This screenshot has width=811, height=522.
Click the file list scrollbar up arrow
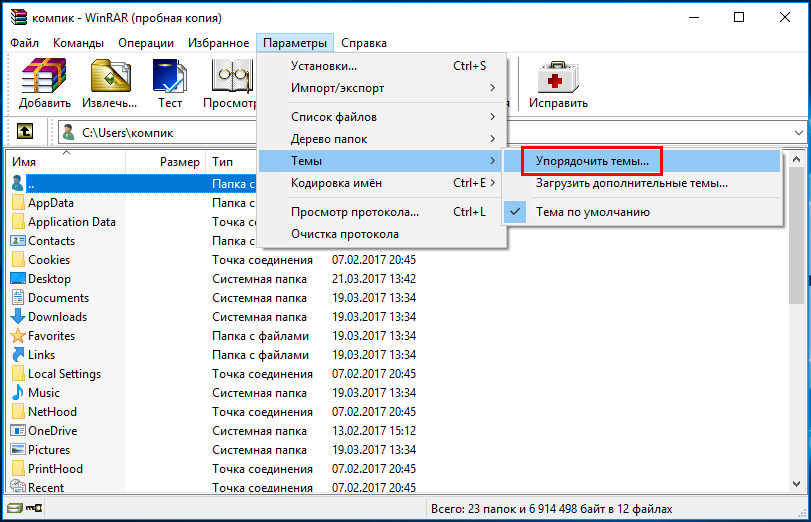pyautogui.click(x=797, y=160)
